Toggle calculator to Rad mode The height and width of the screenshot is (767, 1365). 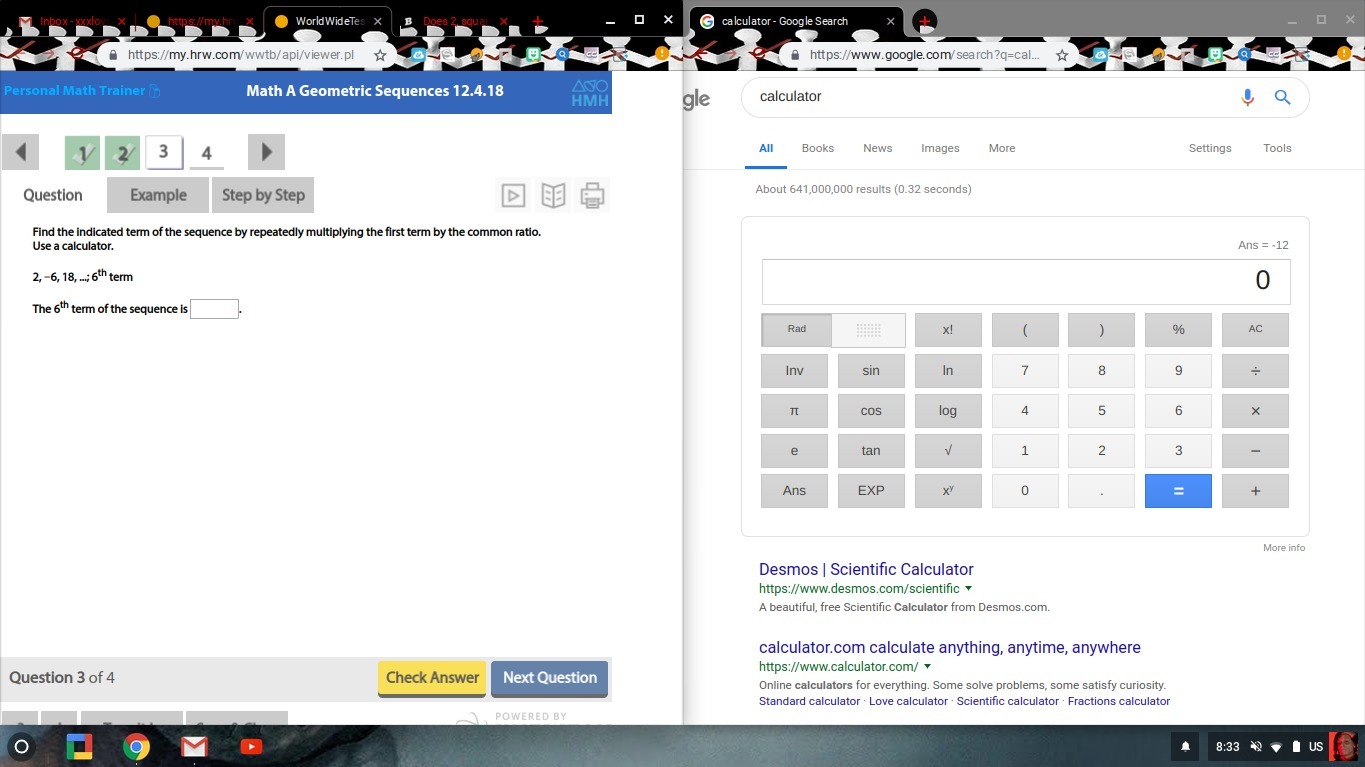(x=797, y=329)
